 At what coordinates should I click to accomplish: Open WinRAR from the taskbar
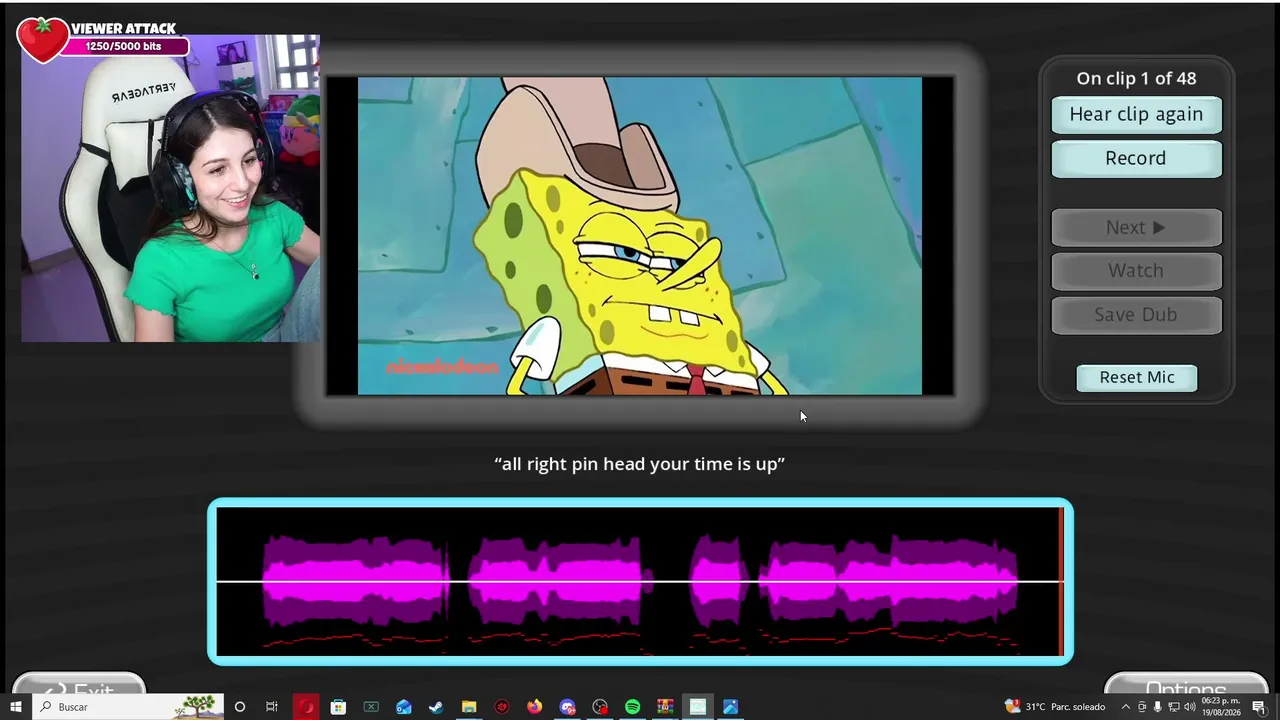pyautogui.click(x=665, y=707)
